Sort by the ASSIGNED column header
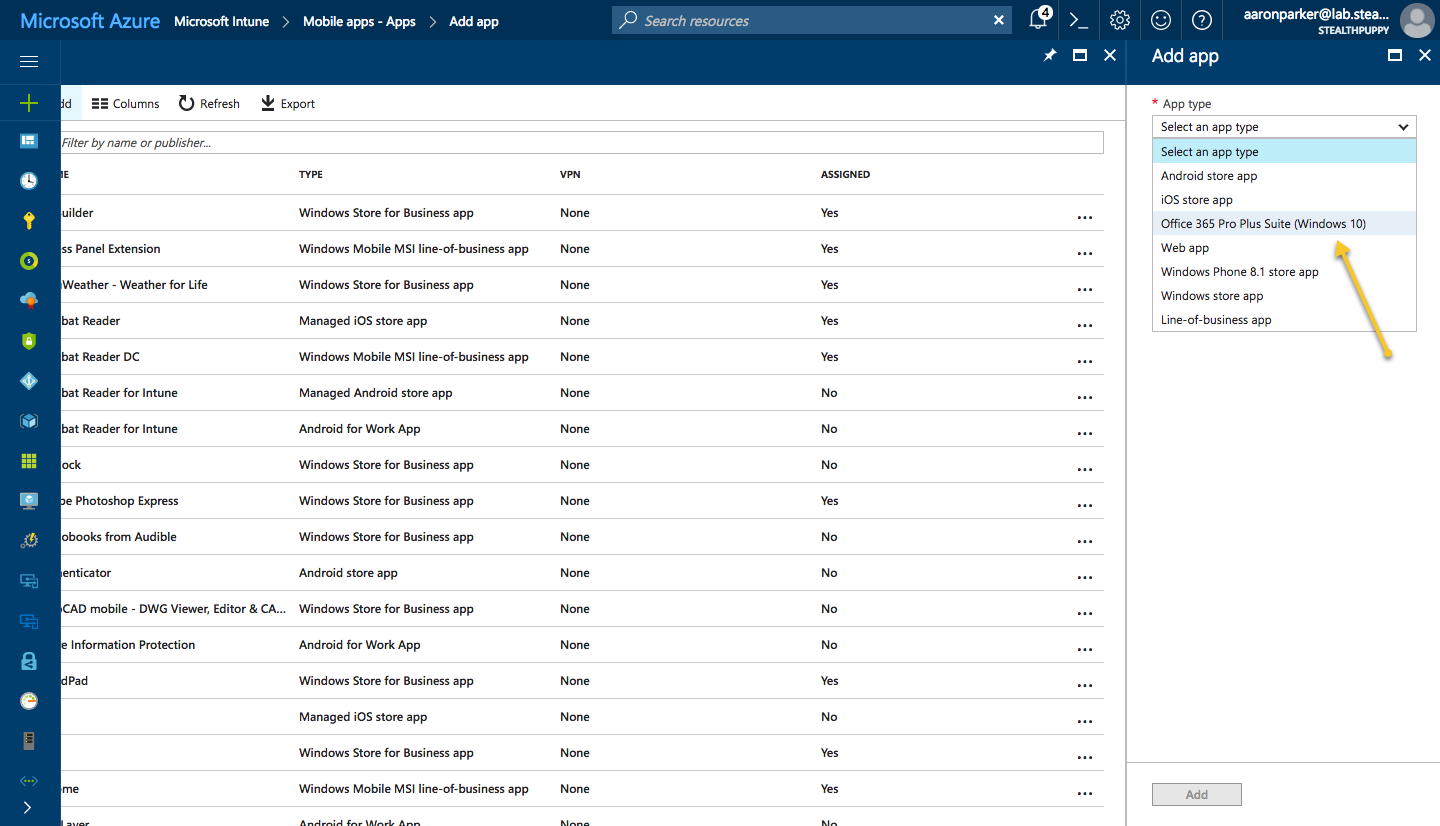 click(x=845, y=175)
